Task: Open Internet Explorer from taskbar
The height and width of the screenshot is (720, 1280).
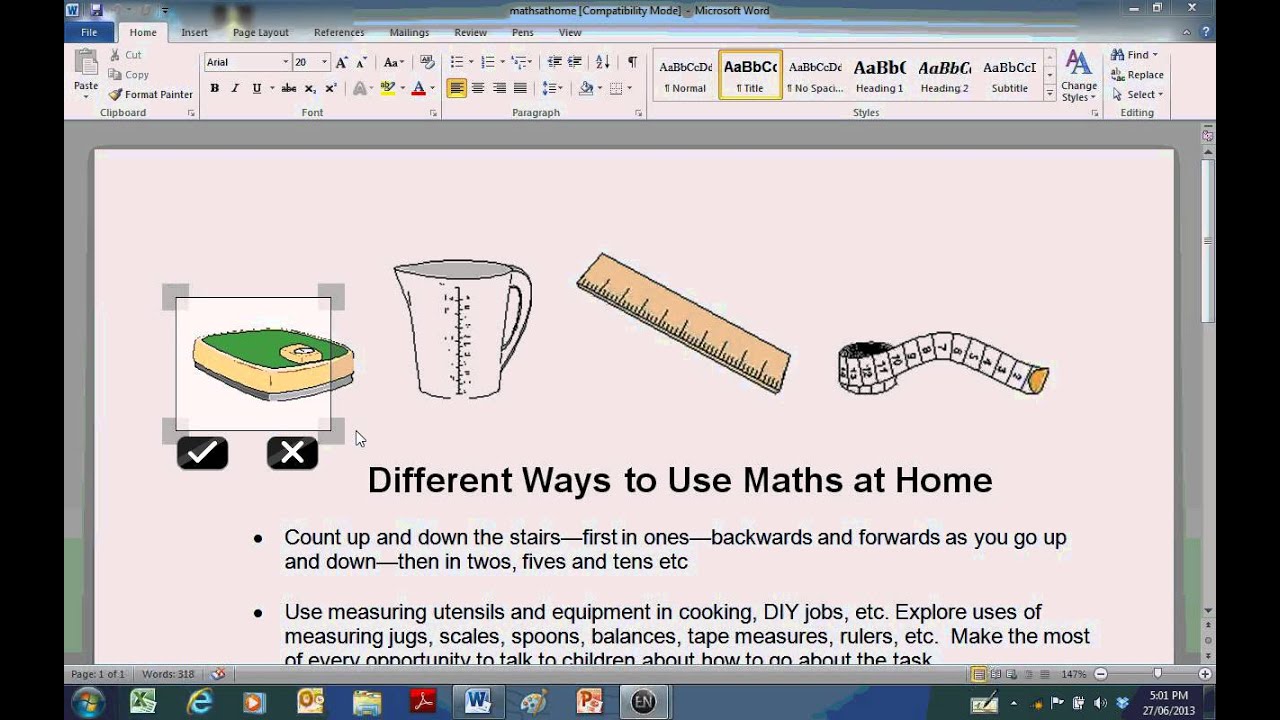Action: point(199,702)
